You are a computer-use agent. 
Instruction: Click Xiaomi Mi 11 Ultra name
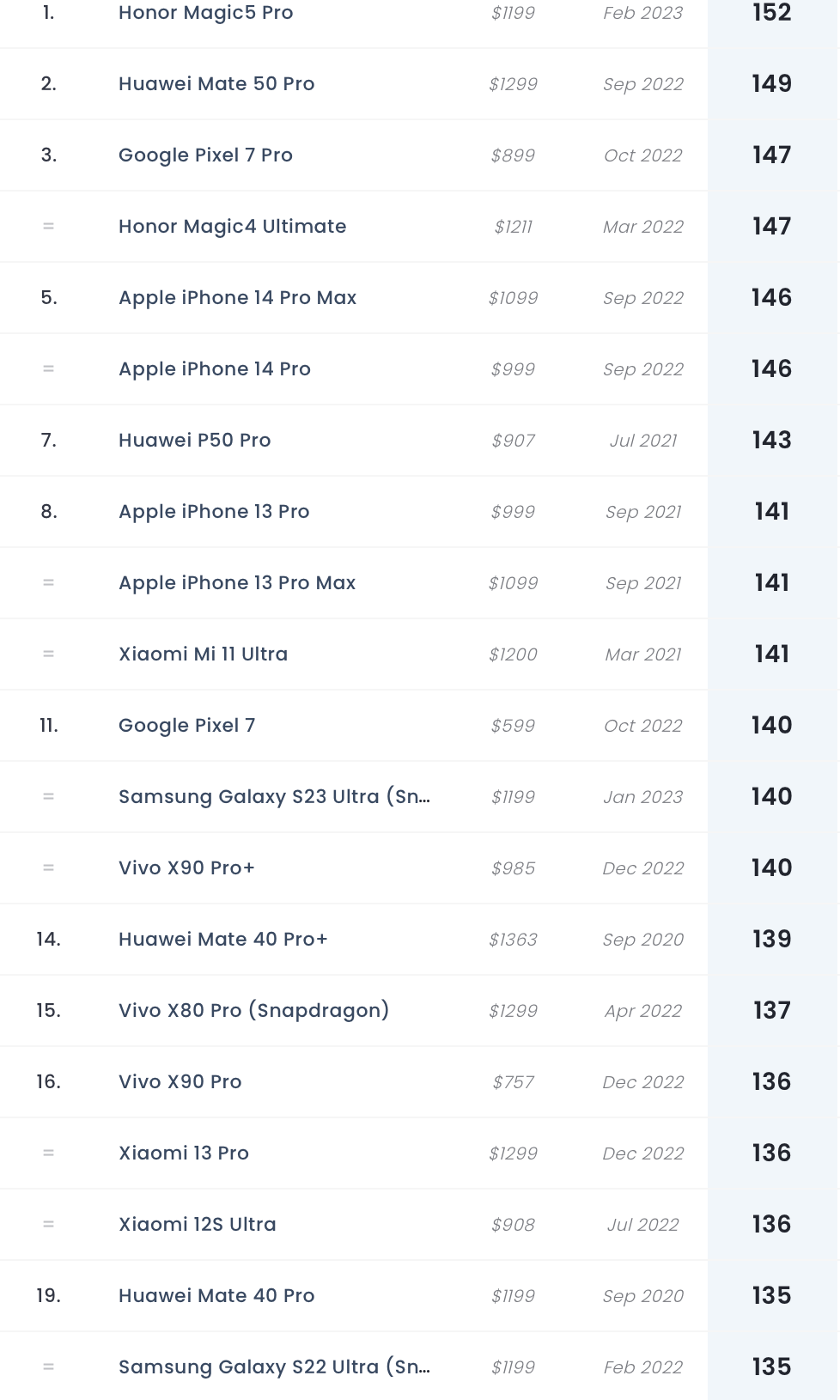coord(204,654)
